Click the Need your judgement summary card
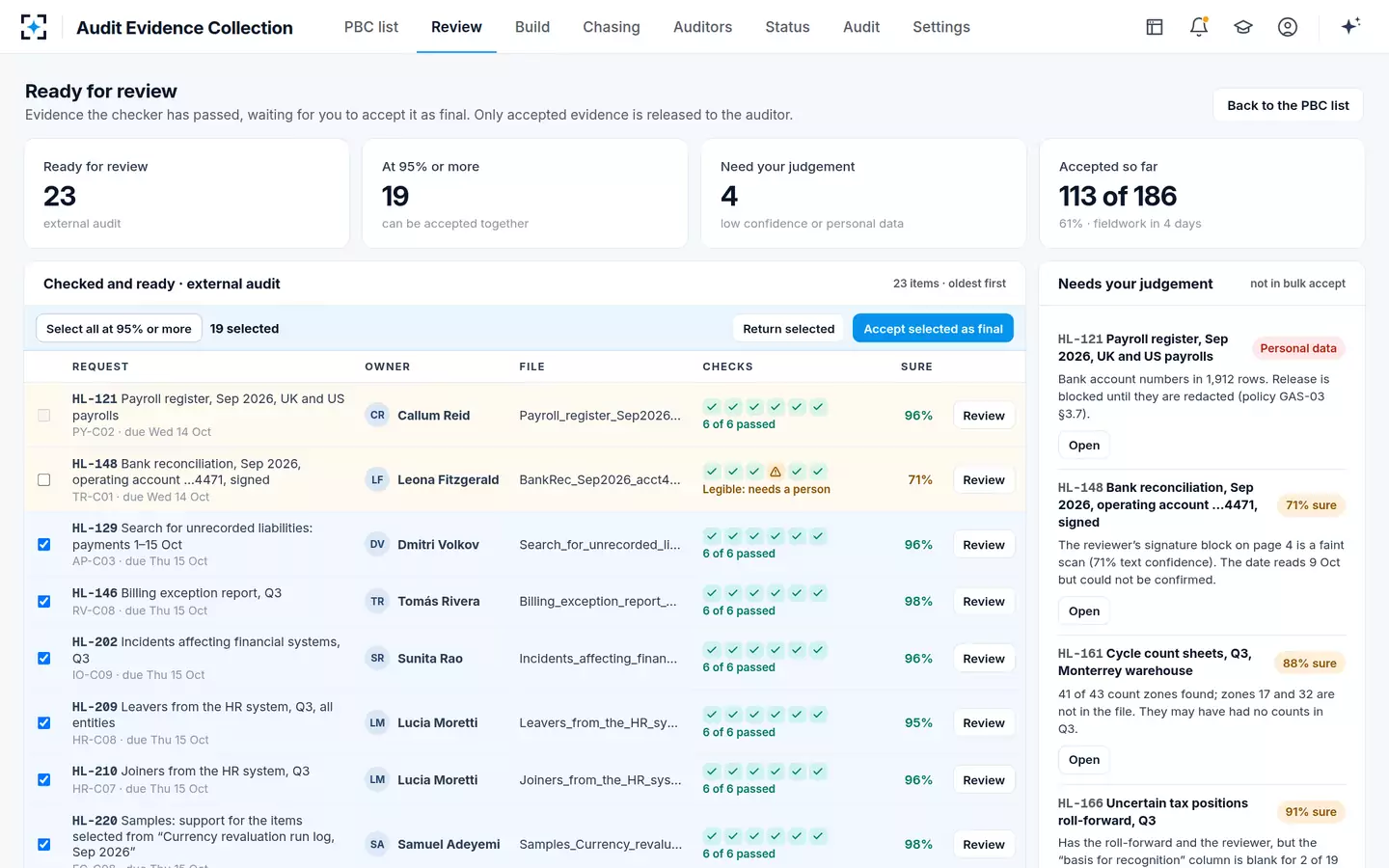1389x868 pixels. pyautogui.click(x=863, y=194)
